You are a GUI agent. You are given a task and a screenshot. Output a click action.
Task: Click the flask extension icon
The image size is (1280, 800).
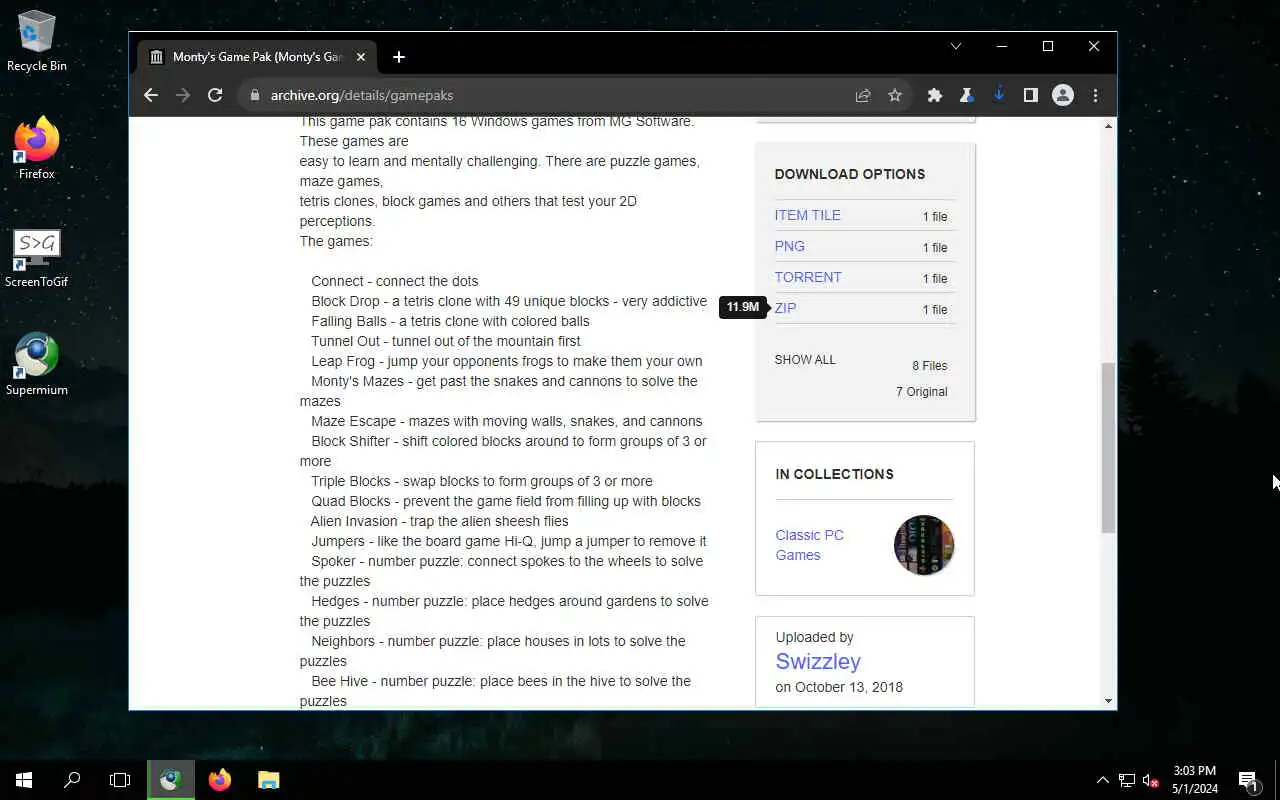click(x=966, y=95)
